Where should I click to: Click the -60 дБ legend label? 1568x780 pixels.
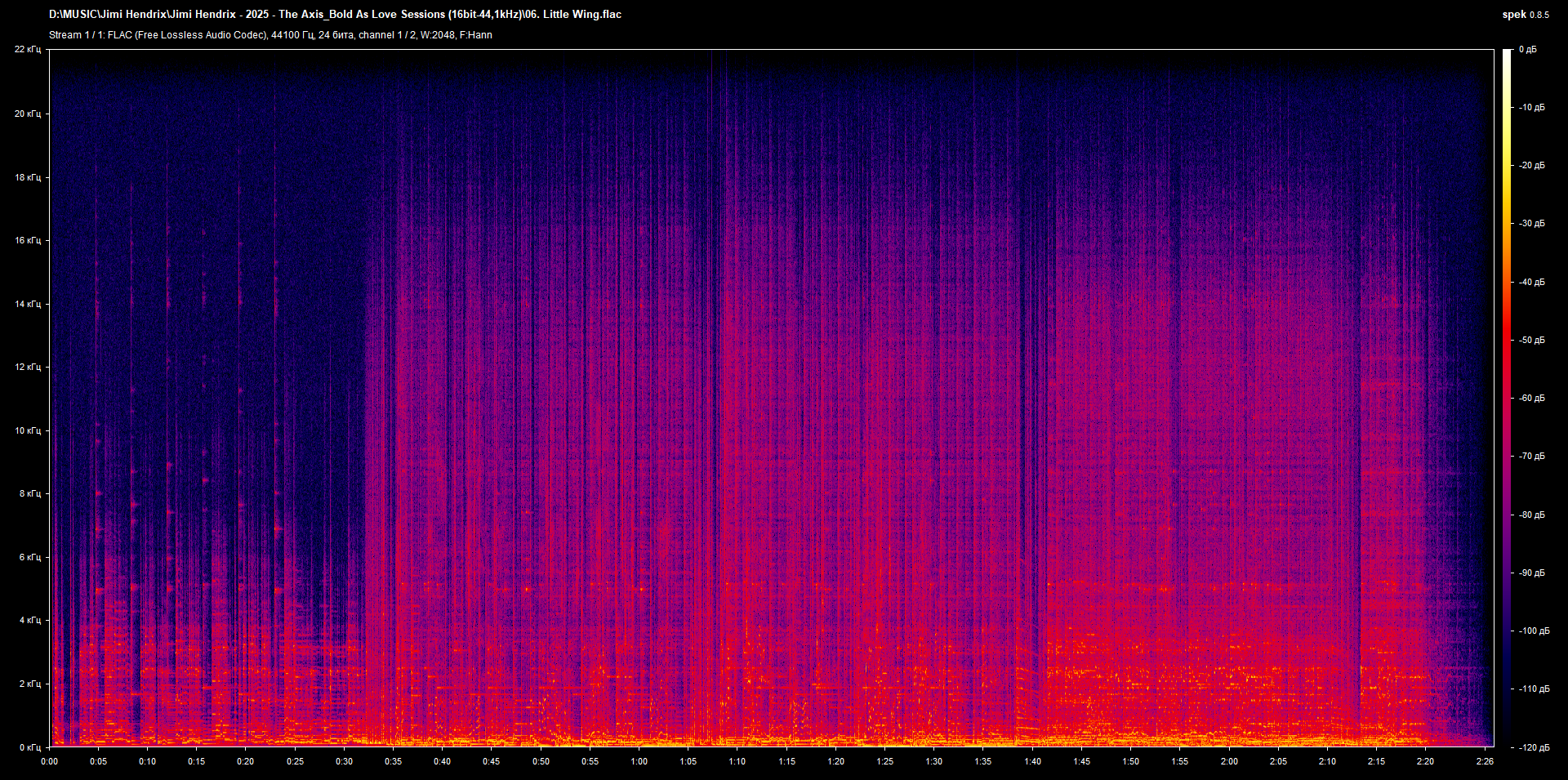1533,398
